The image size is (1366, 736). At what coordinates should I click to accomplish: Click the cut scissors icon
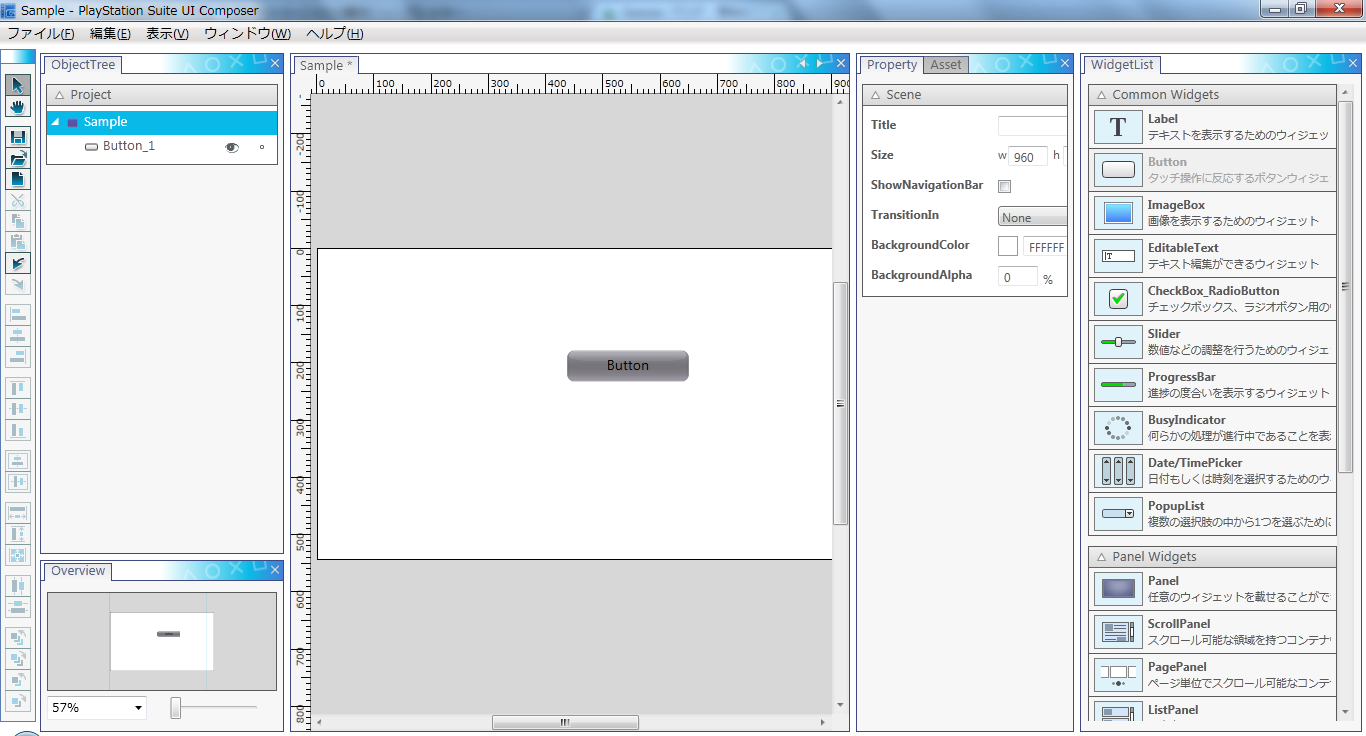coord(18,200)
